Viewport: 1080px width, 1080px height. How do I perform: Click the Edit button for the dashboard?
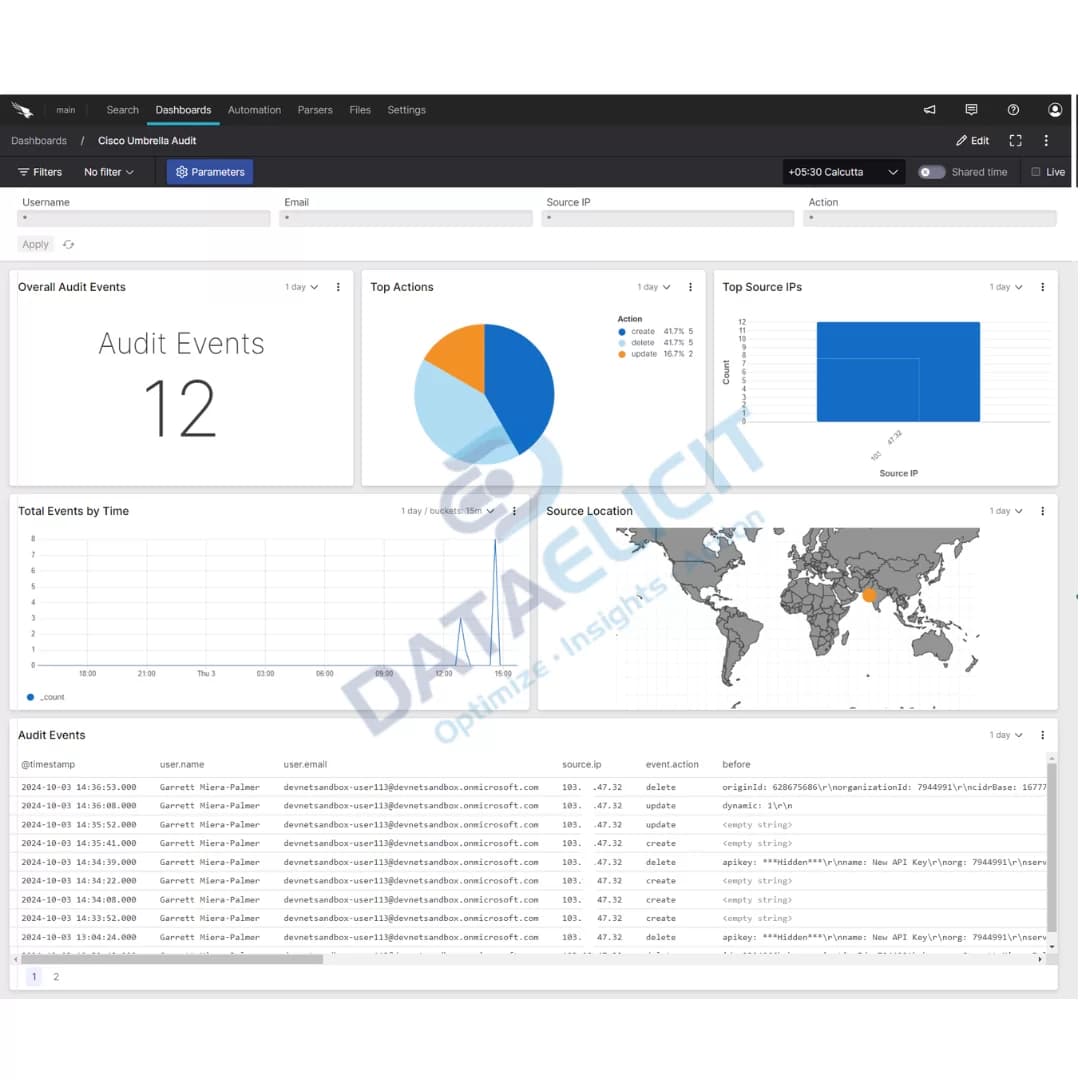971,140
